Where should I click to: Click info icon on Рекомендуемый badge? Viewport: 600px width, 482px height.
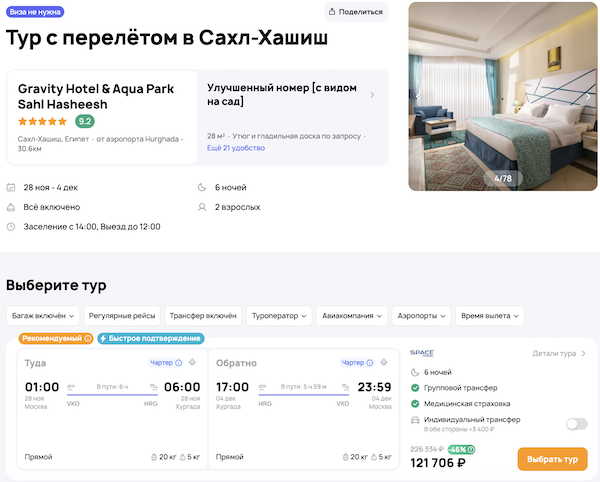pos(88,338)
